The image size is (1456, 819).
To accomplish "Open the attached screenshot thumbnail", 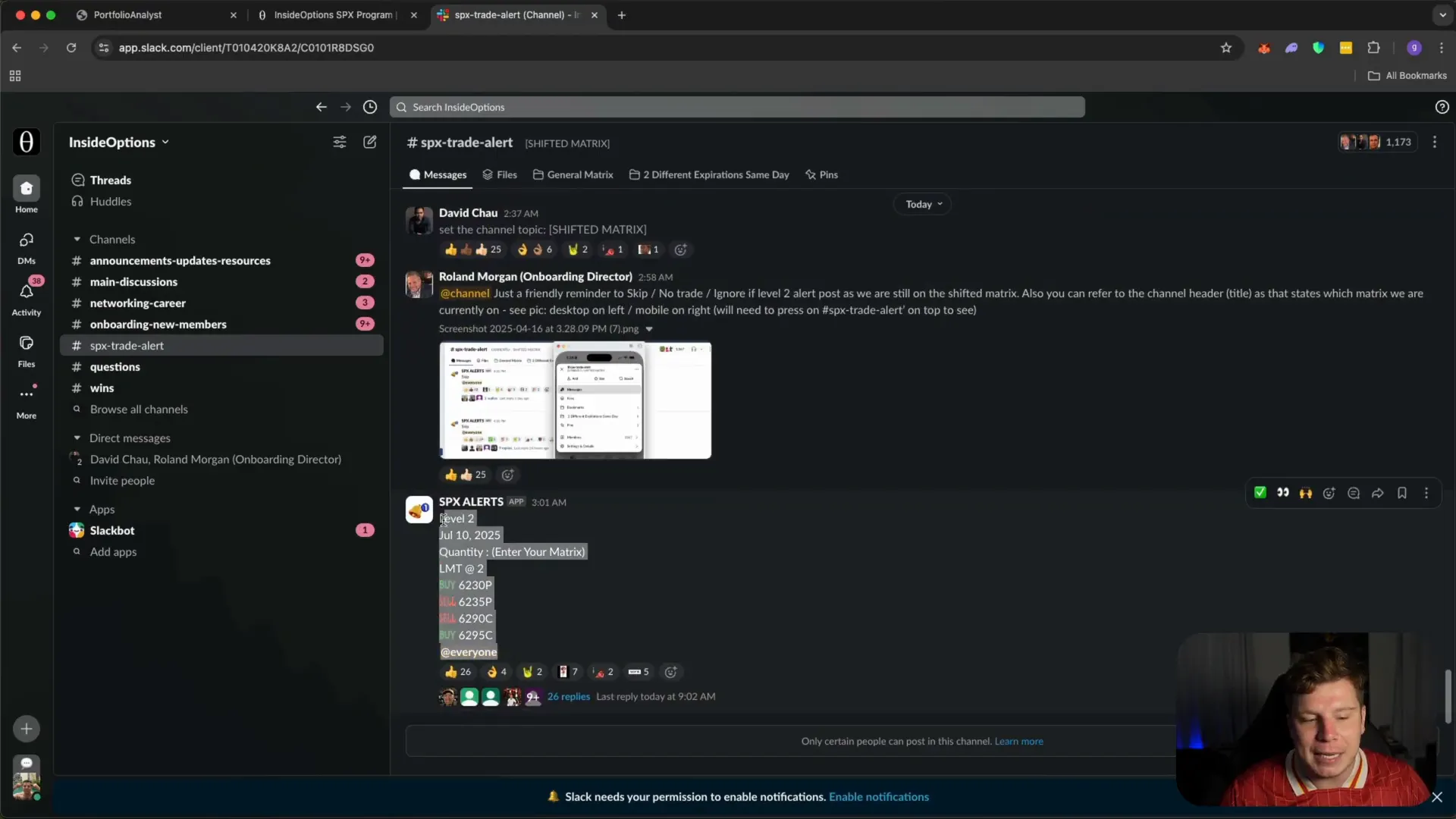I will click(576, 400).
